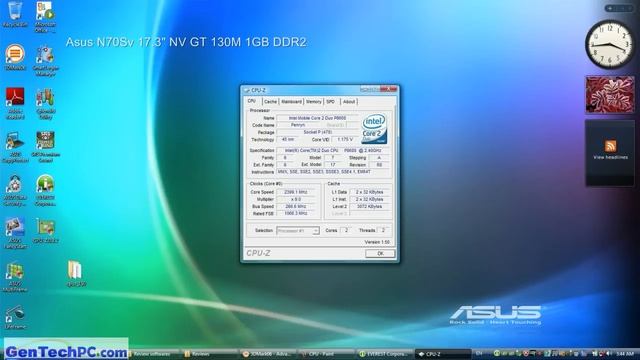
Task: Switch to the Cache tab in CPU-Z
Action: 270,102
